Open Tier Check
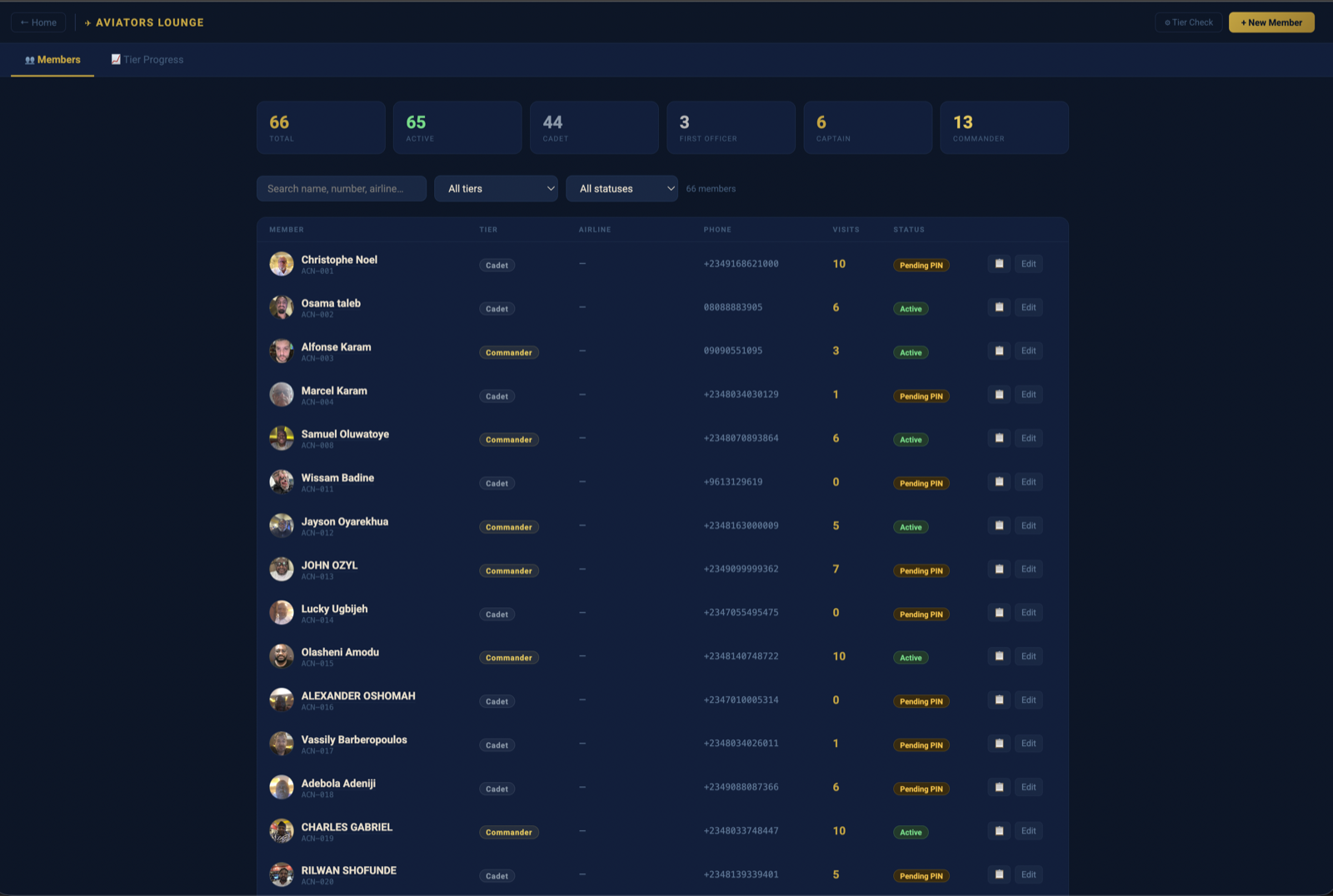1333x896 pixels. tap(1189, 22)
